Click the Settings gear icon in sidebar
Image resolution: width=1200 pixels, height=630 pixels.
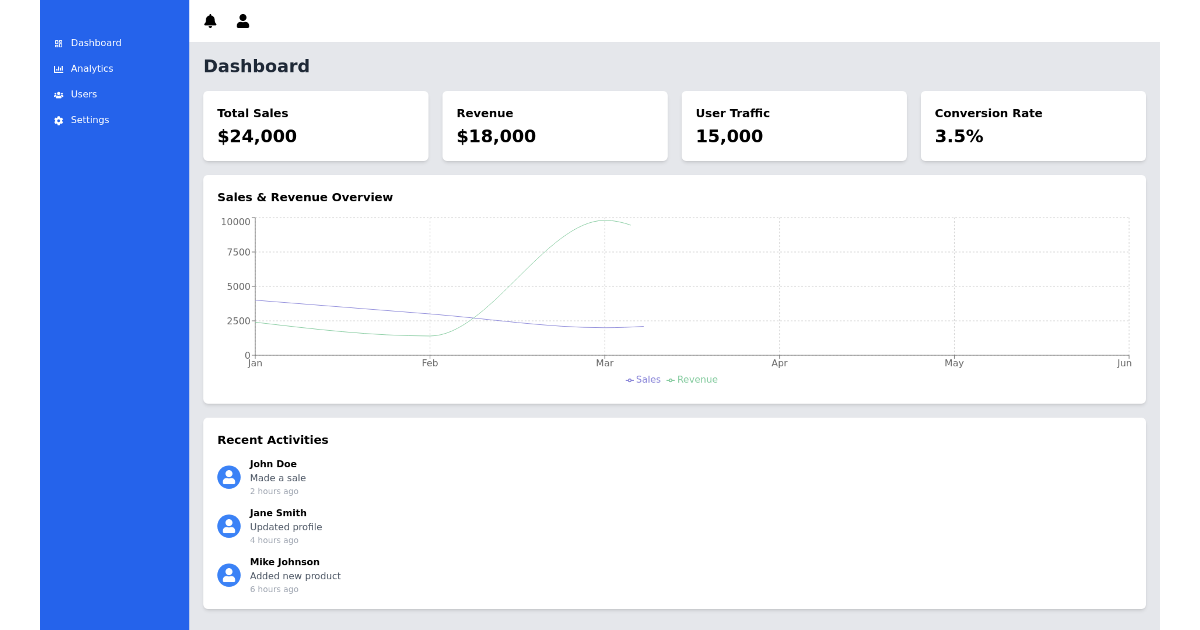point(58,121)
